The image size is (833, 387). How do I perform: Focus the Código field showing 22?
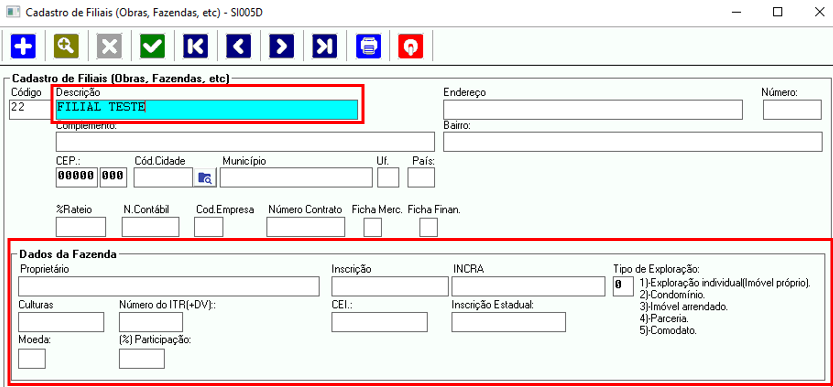(30, 110)
